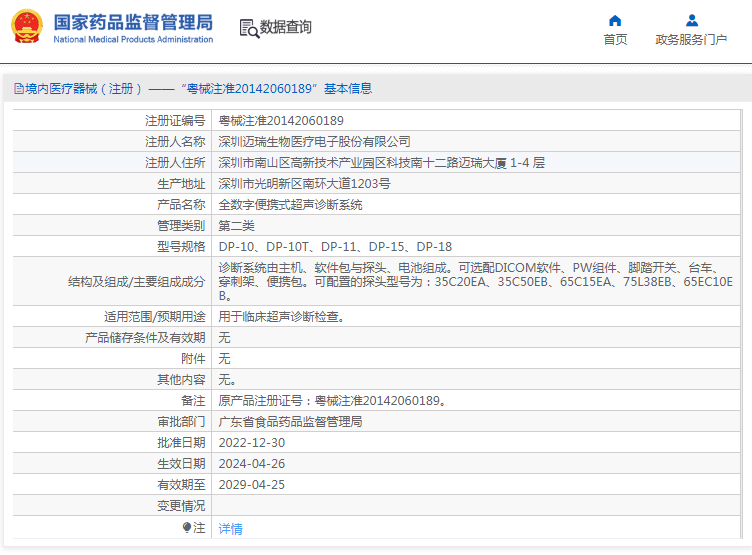
Task: Click the person icon above 政务服务门户
Action: point(691,20)
